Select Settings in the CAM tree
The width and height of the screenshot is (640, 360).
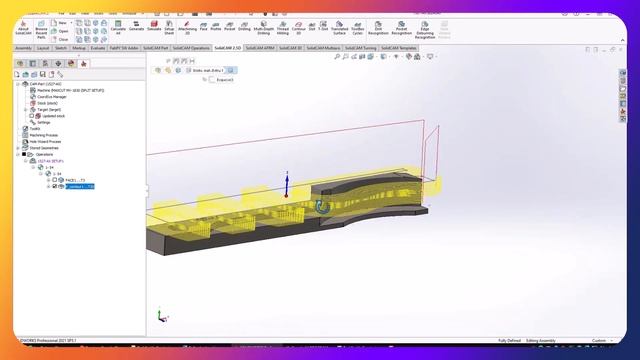tap(40, 122)
